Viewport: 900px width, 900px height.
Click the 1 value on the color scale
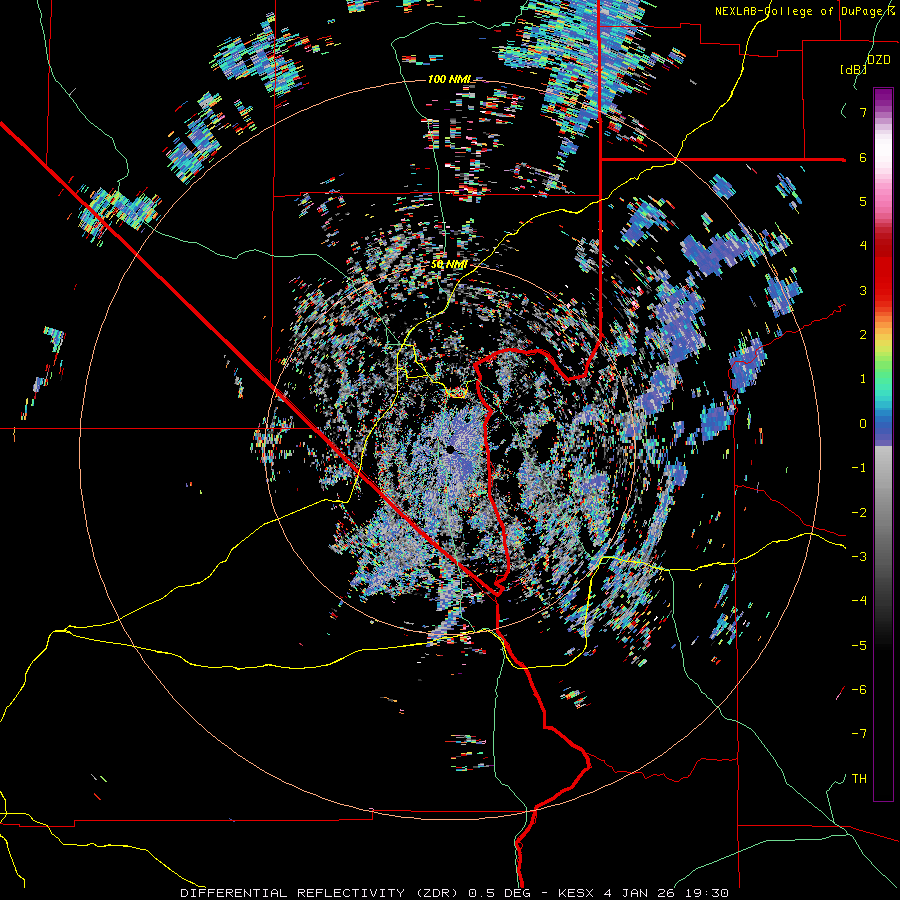tap(863, 379)
